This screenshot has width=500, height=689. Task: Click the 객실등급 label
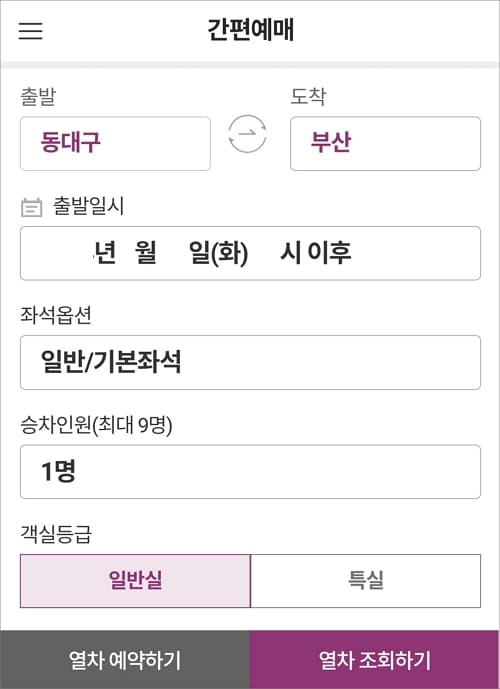56,534
